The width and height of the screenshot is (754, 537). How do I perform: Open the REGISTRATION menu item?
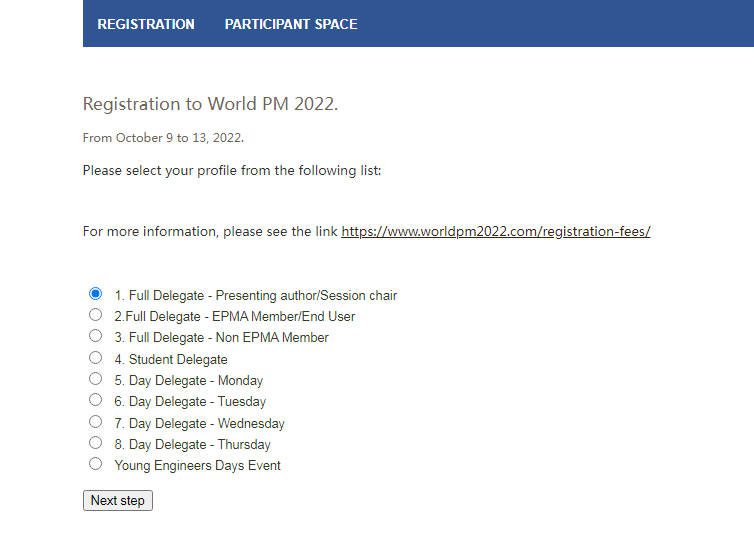tap(146, 24)
